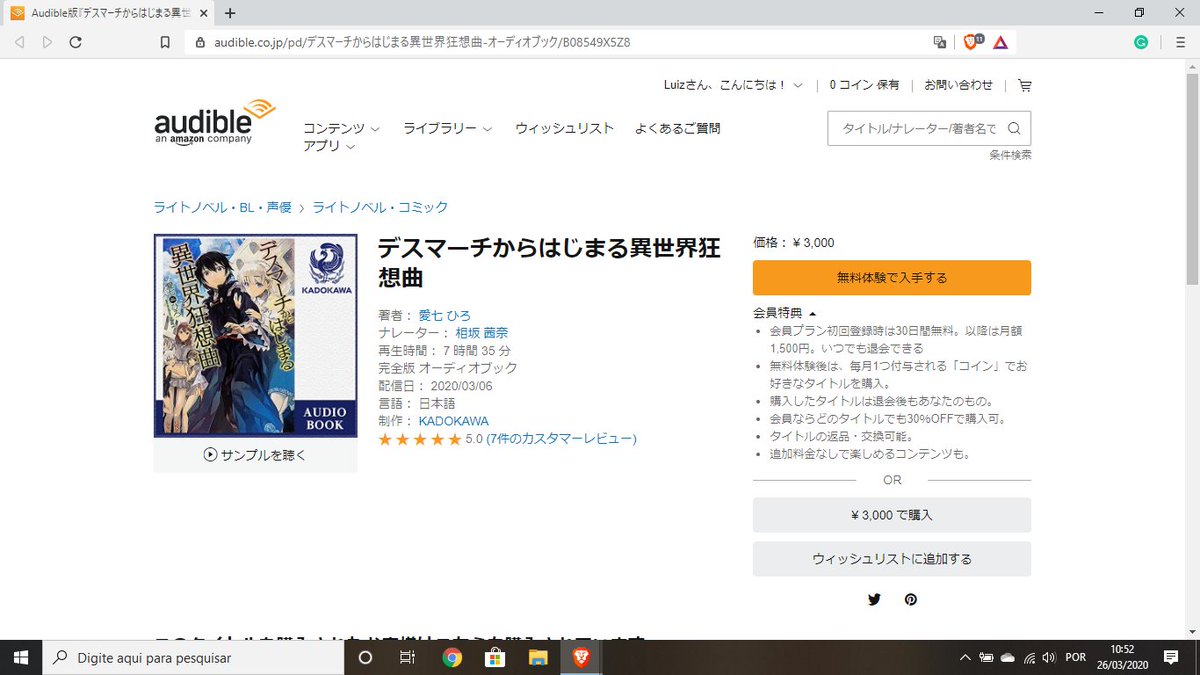
Task: Open the shopping cart icon
Action: click(1024, 85)
